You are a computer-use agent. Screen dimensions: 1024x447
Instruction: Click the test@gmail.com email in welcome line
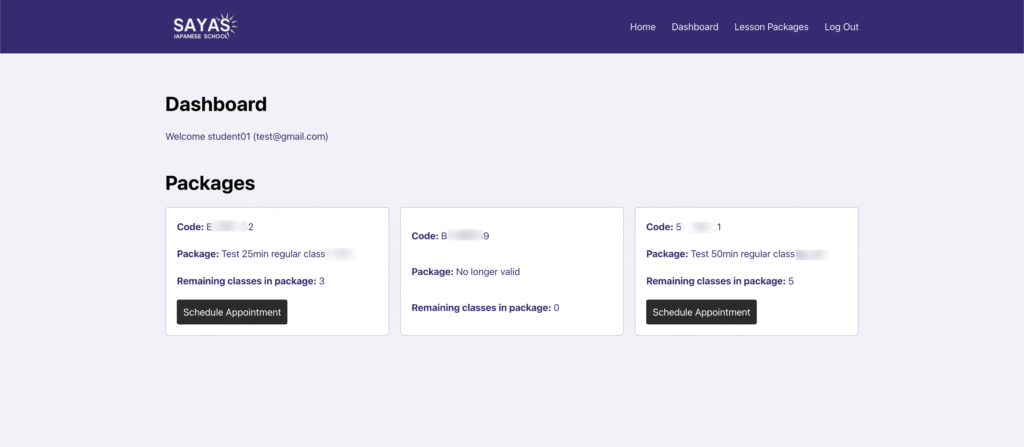click(291, 136)
